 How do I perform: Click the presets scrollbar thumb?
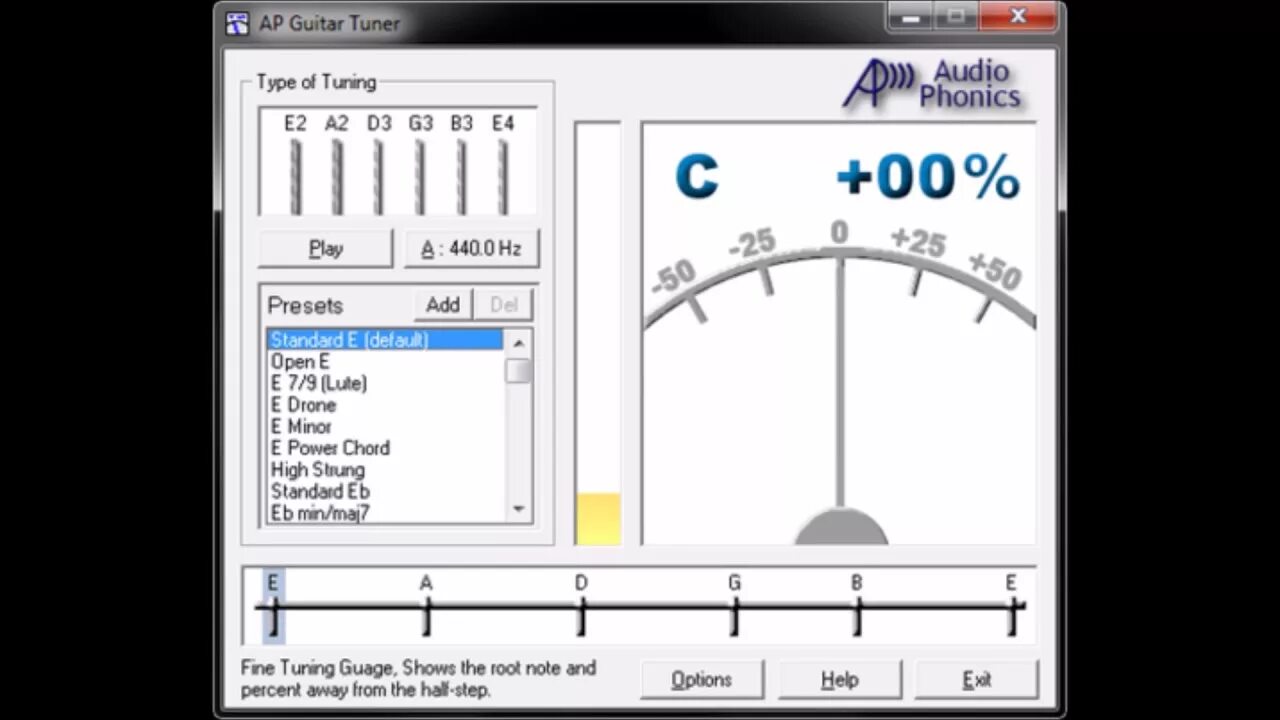(518, 371)
